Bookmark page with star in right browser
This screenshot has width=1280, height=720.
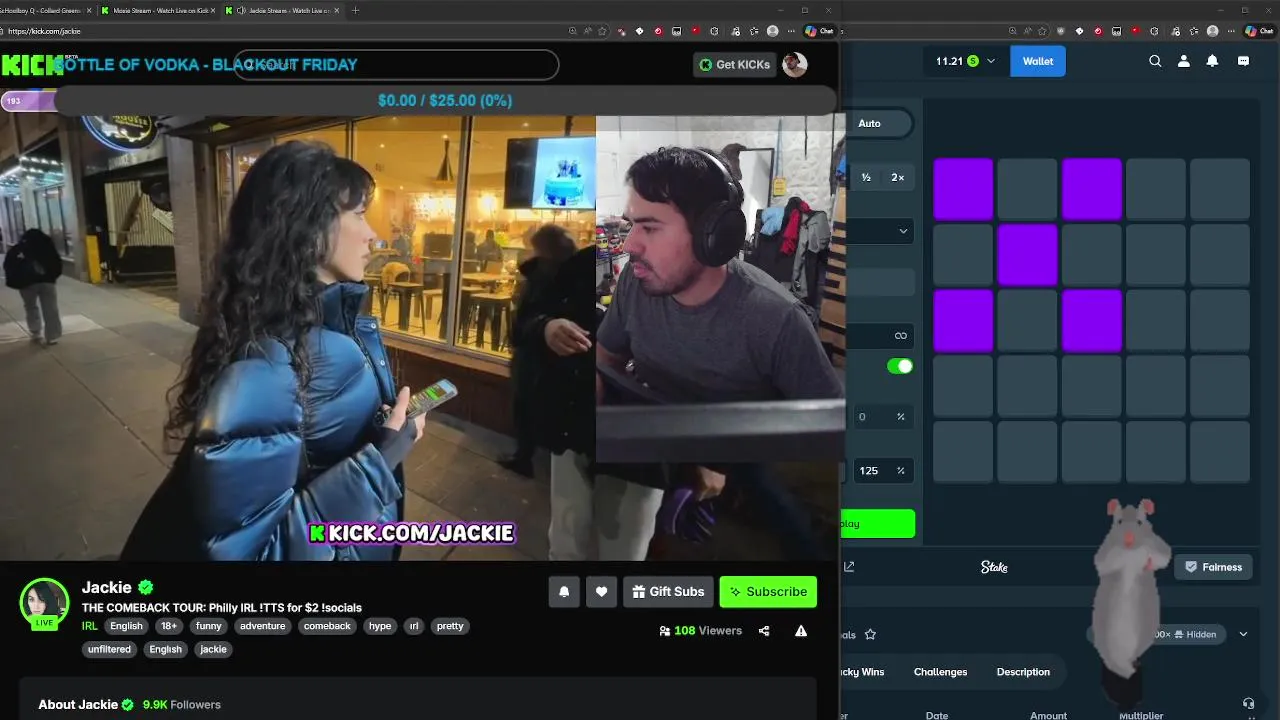(x=1042, y=31)
